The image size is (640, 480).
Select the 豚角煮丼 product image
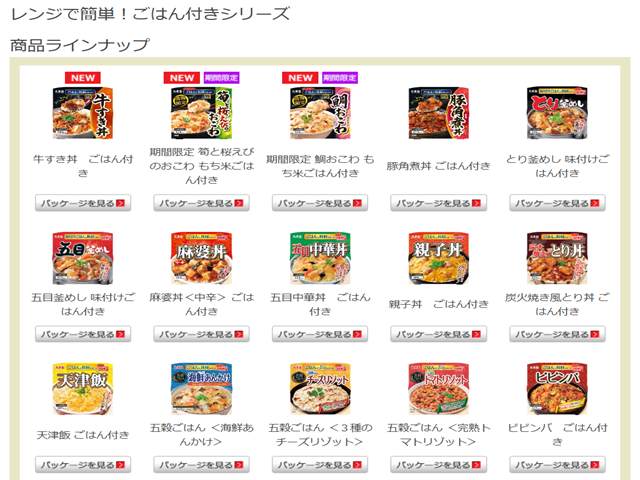point(439,113)
